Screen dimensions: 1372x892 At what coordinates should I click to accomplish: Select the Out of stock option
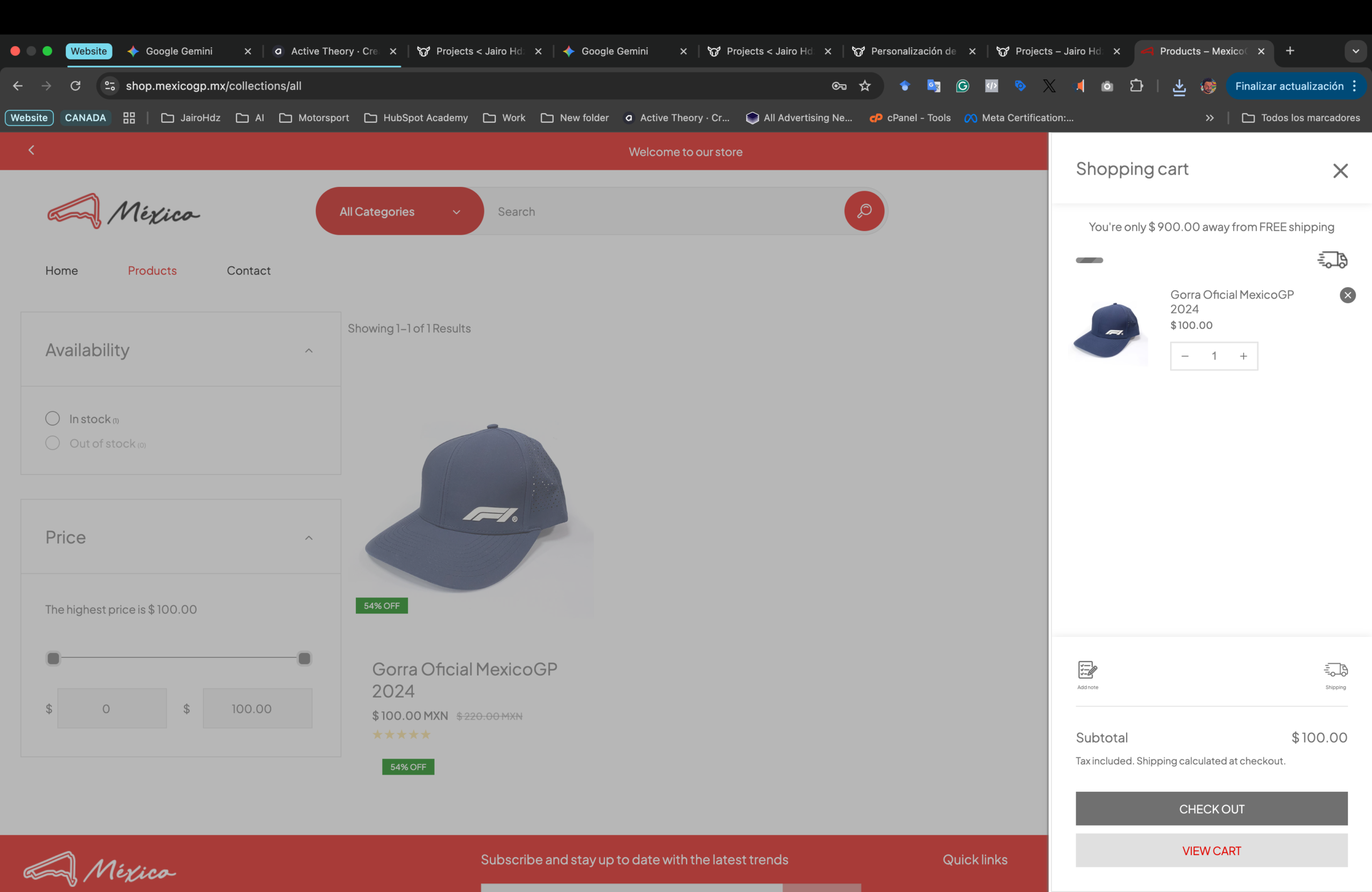[53, 443]
